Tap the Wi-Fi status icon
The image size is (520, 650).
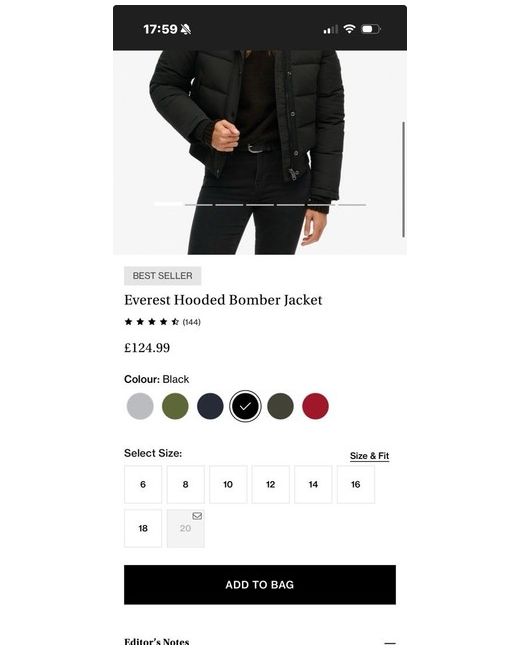coord(350,29)
